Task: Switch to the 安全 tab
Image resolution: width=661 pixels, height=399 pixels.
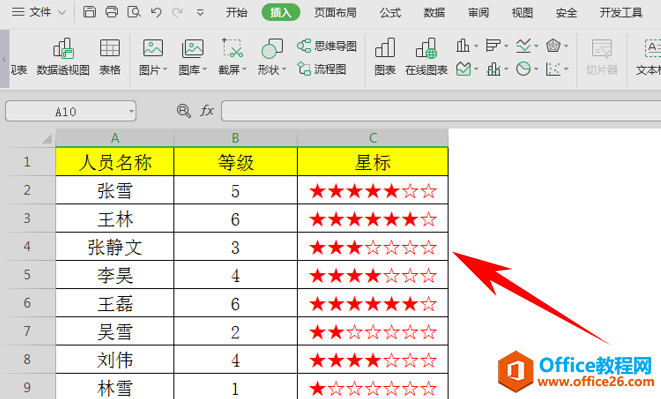Action: tap(566, 13)
